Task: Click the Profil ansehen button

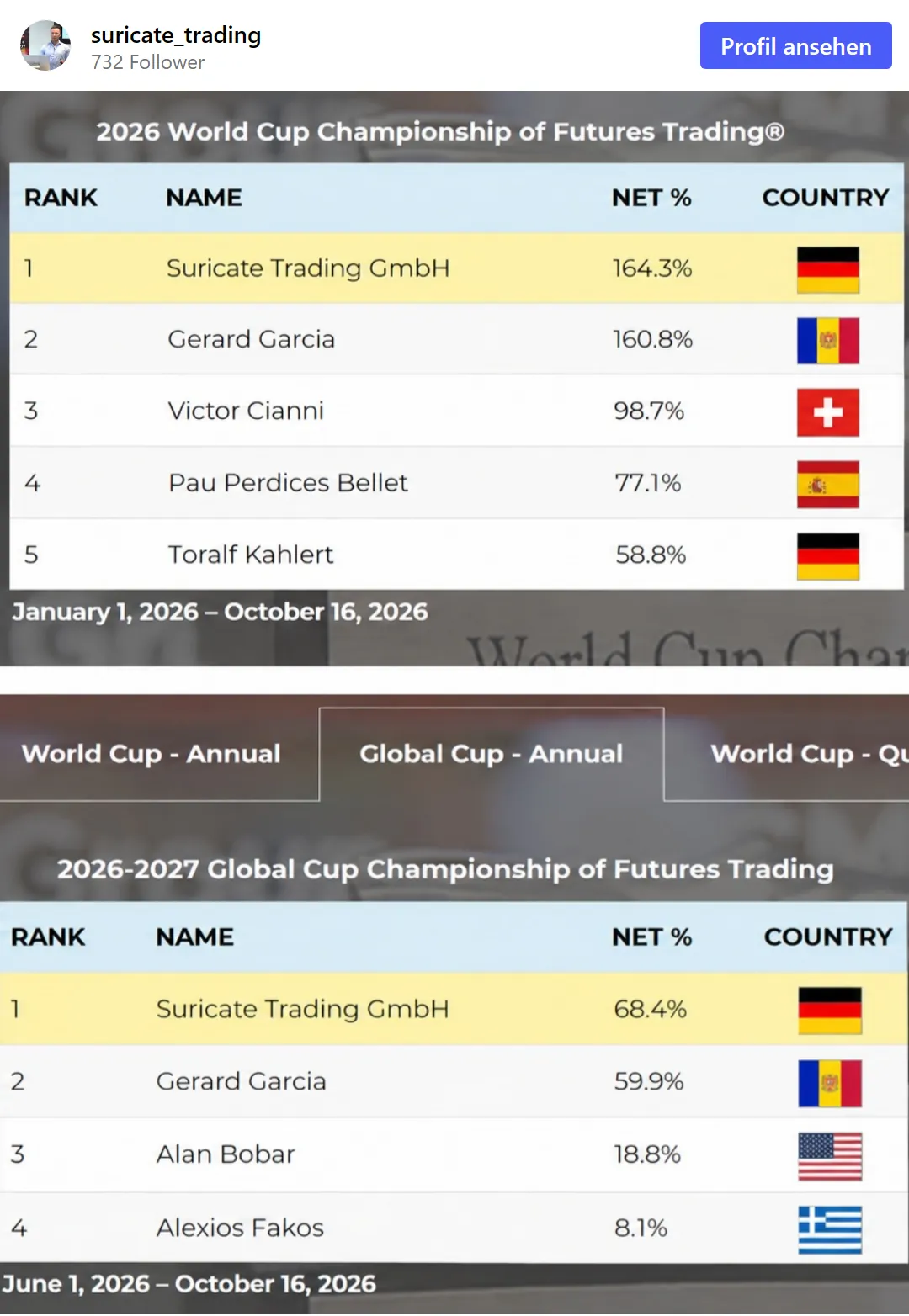Action: click(795, 45)
